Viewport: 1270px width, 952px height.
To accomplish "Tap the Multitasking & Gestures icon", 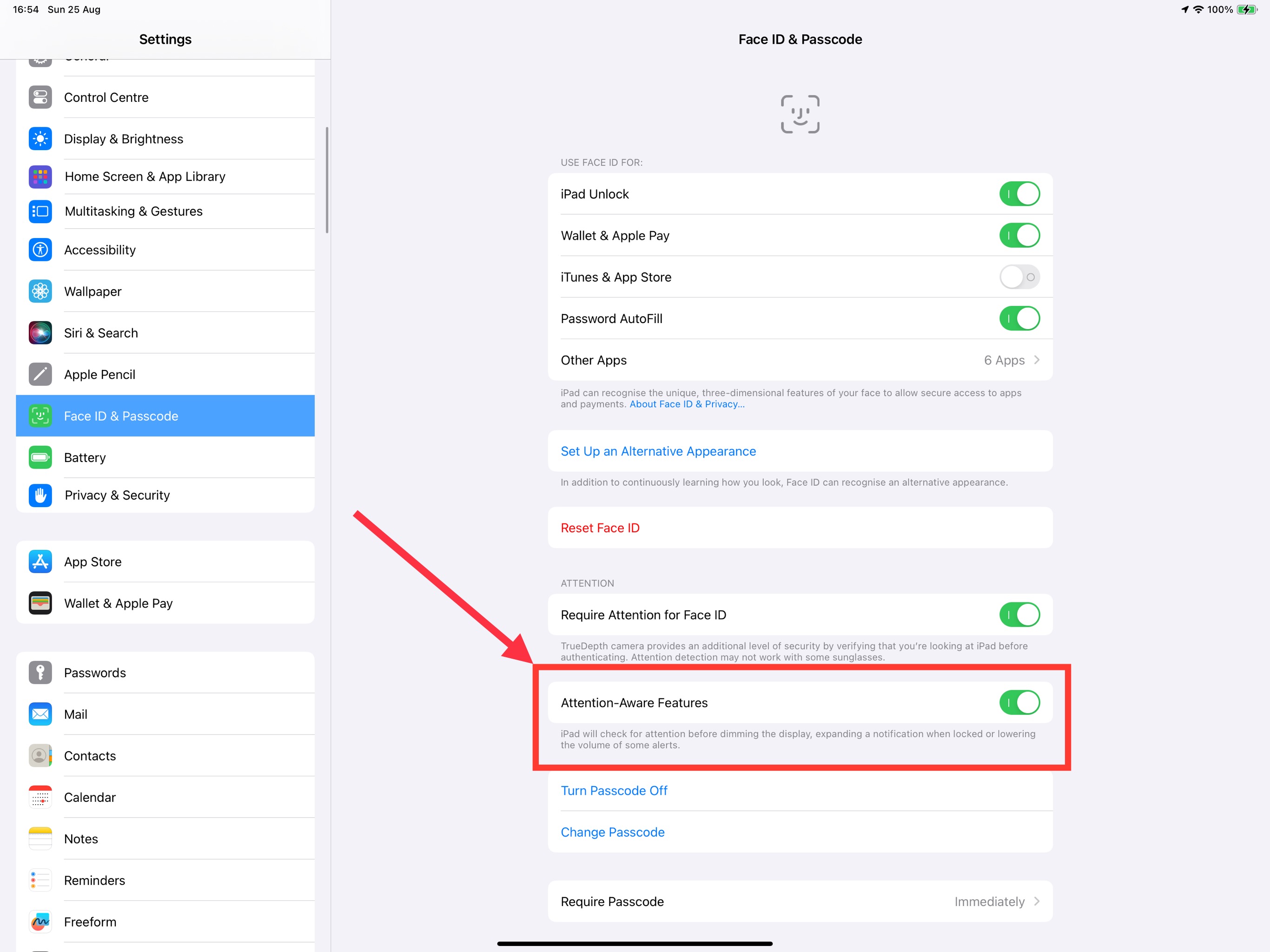I will point(40,212).
